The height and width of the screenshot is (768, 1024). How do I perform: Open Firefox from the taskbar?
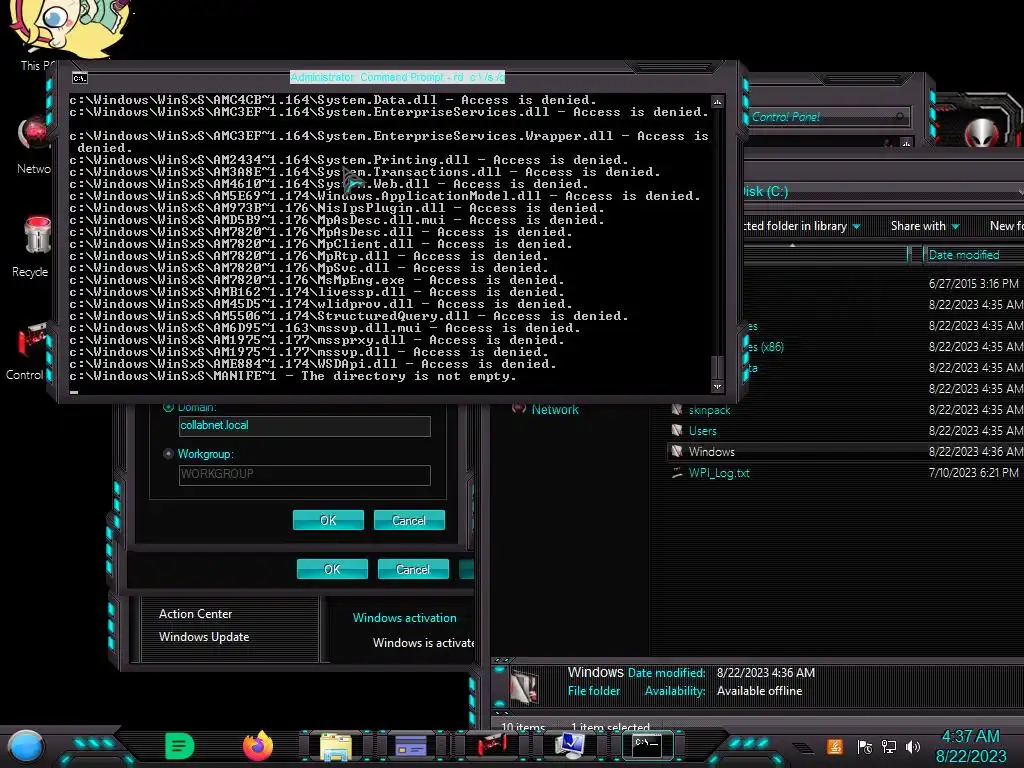[258, 746]
